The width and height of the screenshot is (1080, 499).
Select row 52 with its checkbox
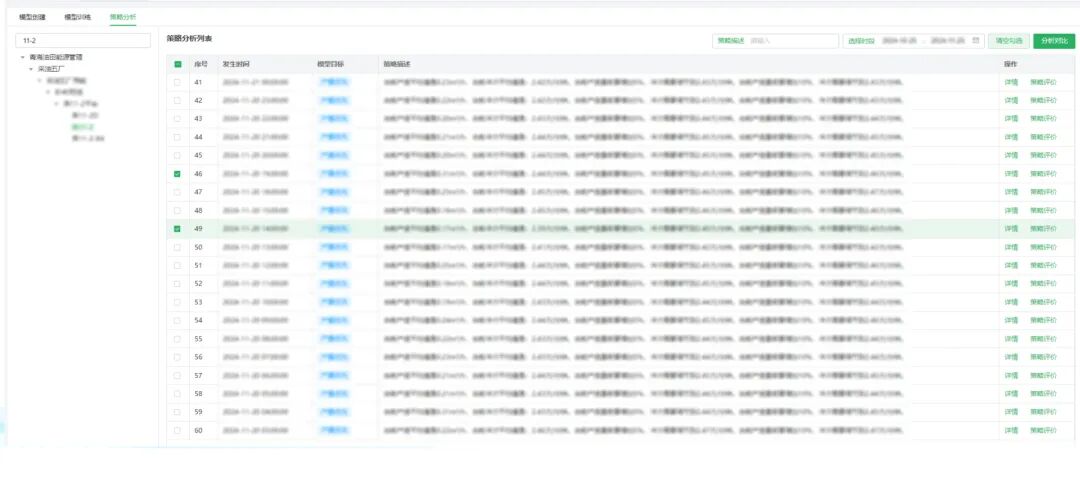point(178,284)
